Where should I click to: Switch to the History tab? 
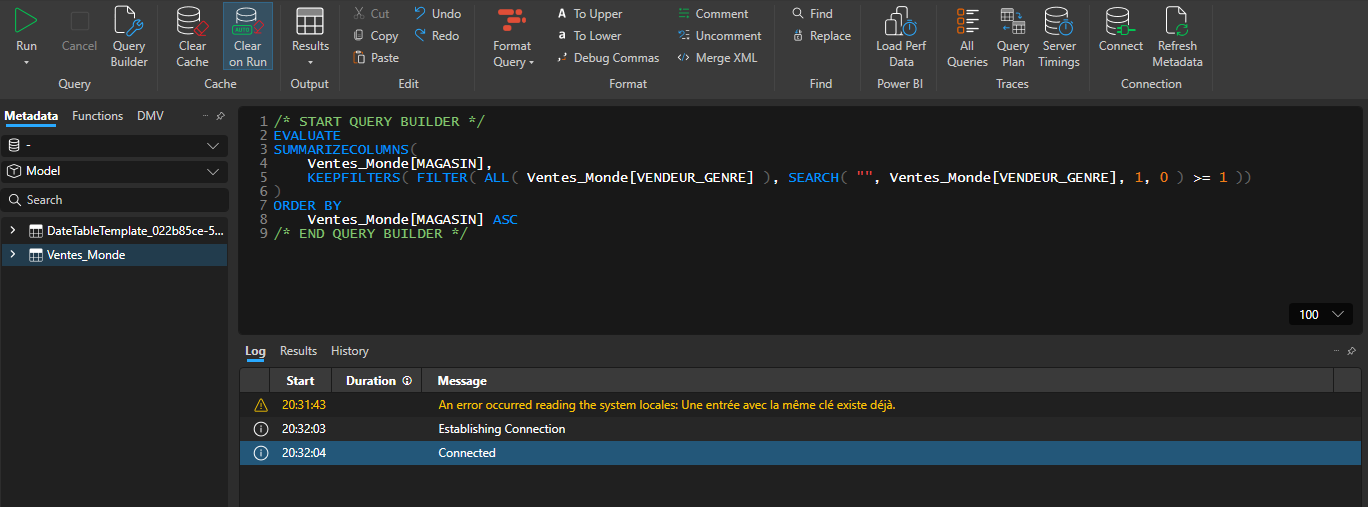pyautogui.click(x=350, y=351)
